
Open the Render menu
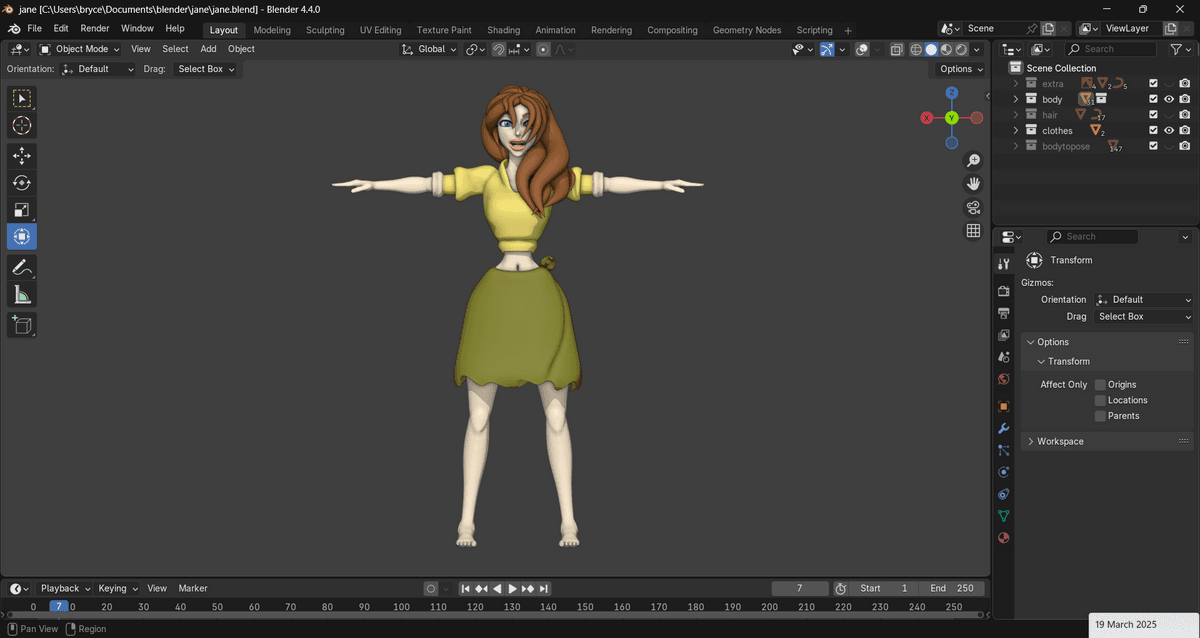95,28
